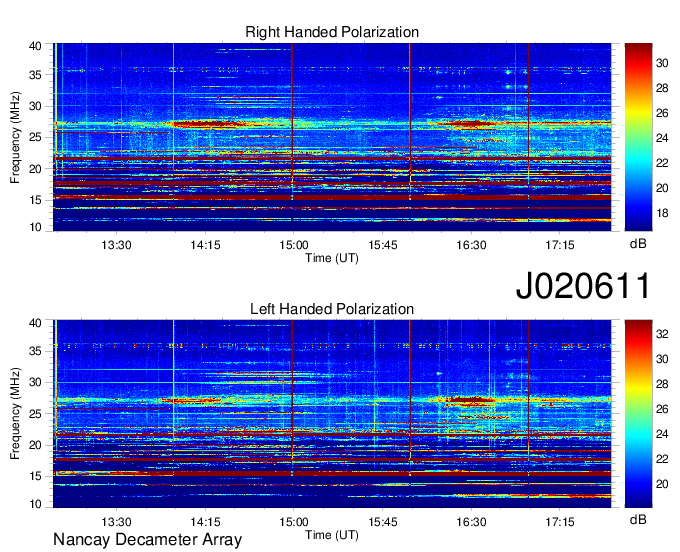The height and width of the screenshot is (552, 680).
Task: Click the 24 value on Right Handed color bar
Action: point(662,138)
